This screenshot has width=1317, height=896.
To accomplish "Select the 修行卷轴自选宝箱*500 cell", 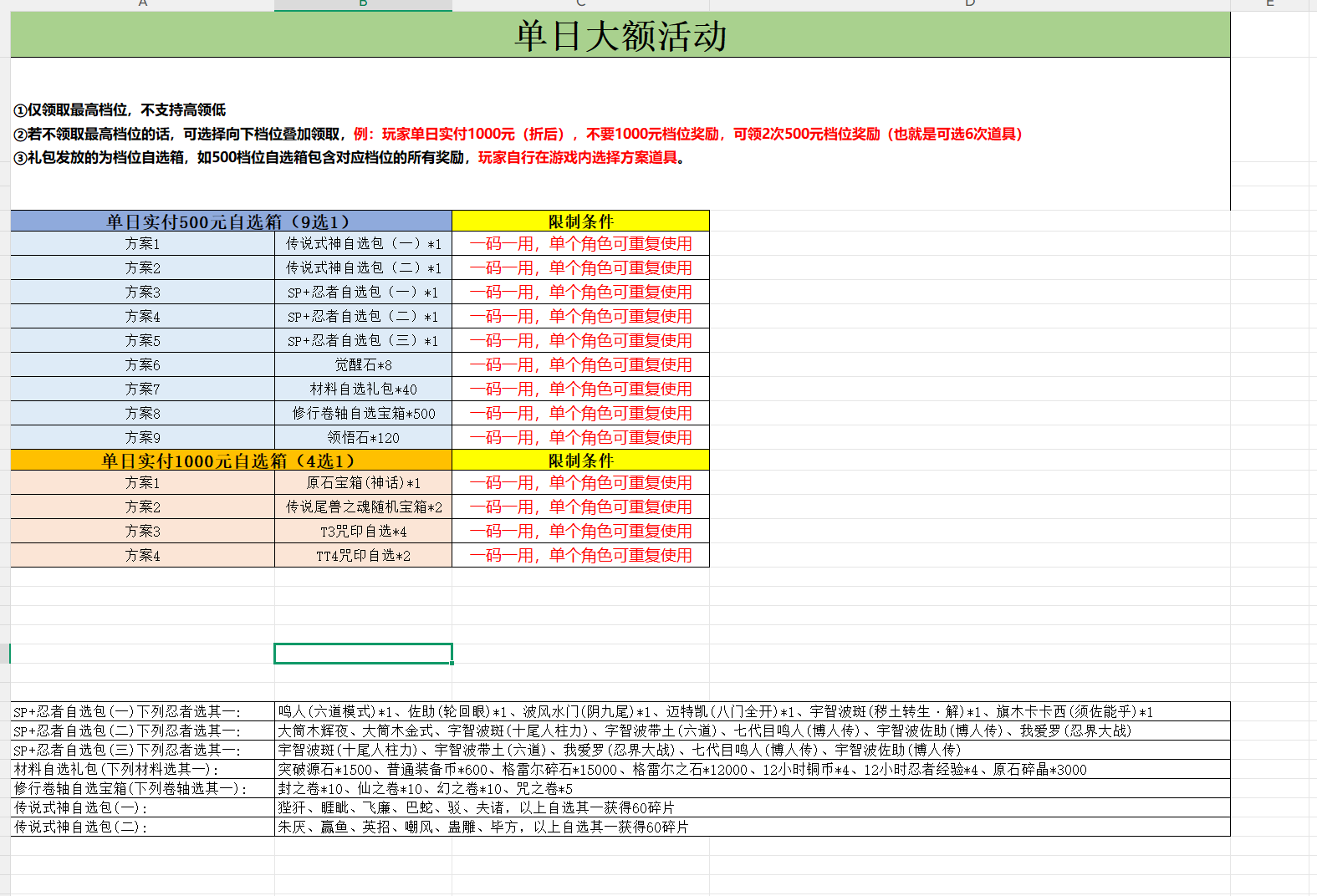I will coord(363,414).
